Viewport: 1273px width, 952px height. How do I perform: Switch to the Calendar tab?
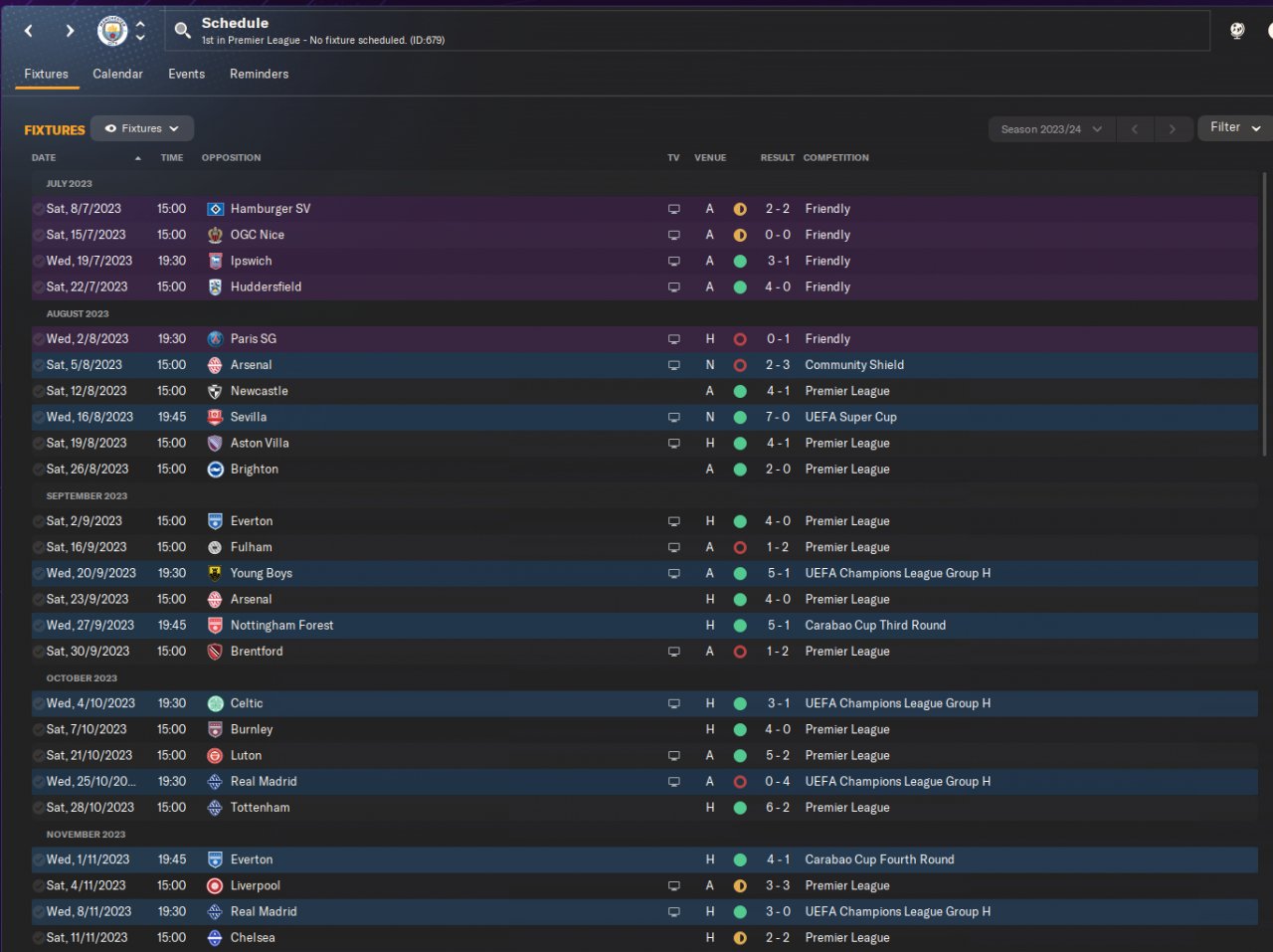(x=117, y=74)
